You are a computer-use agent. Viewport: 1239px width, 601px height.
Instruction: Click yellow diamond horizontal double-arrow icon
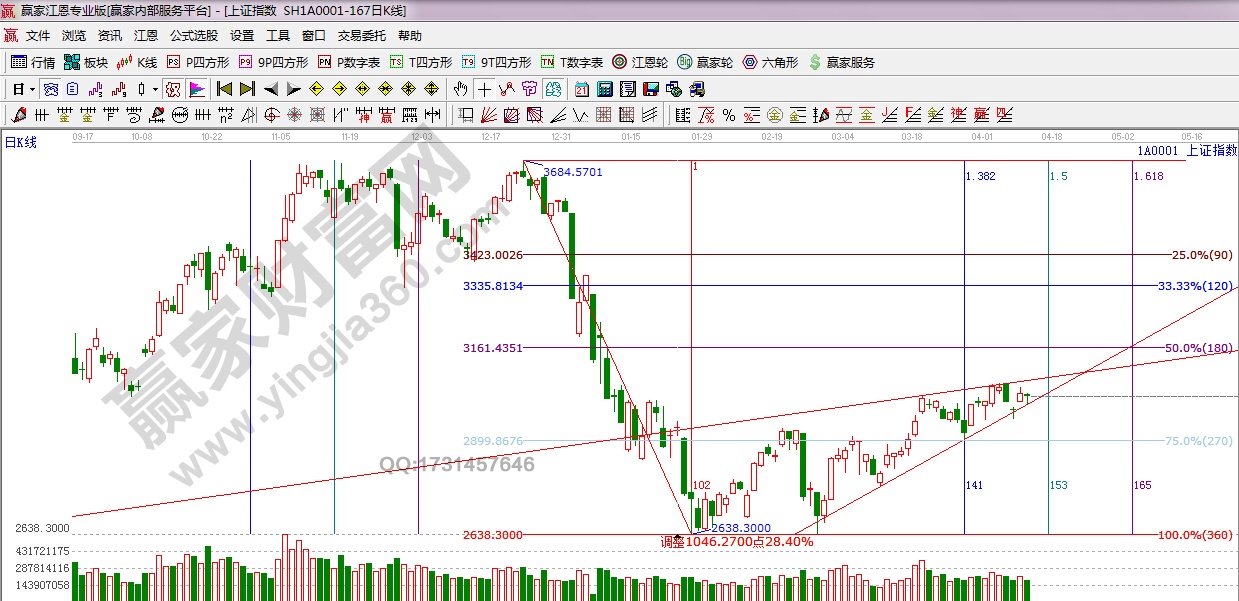click(x=362, y=89)
